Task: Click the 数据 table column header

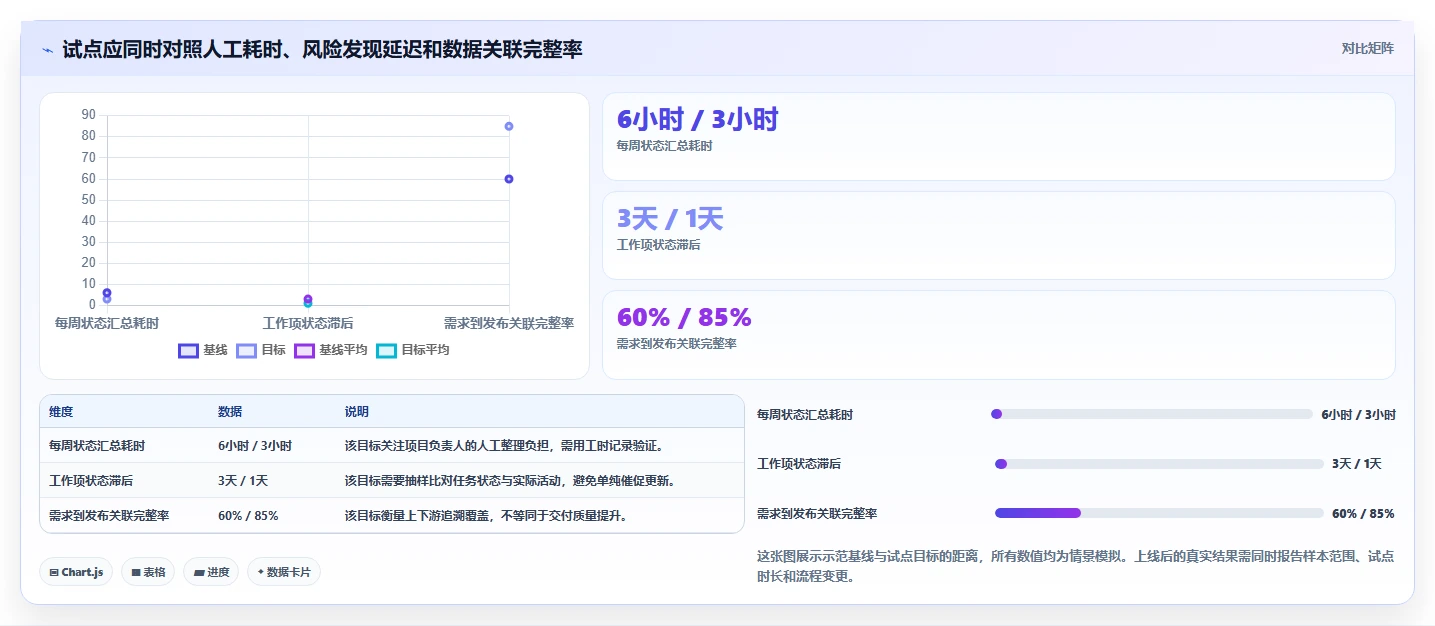Action: [x=230, y=412]
